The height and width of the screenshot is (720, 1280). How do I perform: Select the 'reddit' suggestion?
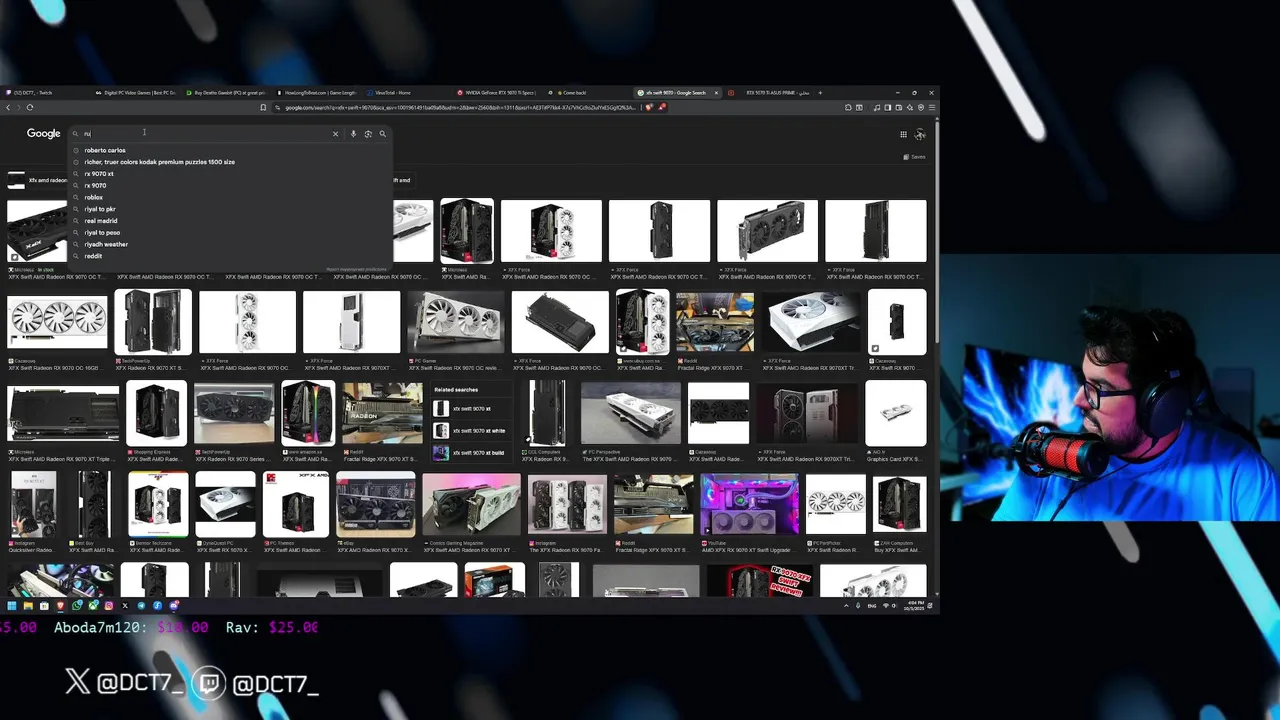click(93, 256)
